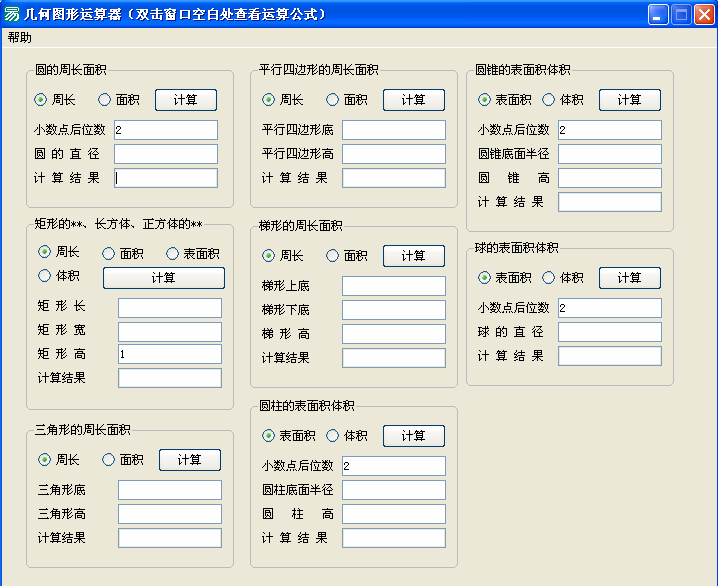
Task: Click the 圆柱底面半径 input field
Action: pyautogui.click(x=394, y=490)
